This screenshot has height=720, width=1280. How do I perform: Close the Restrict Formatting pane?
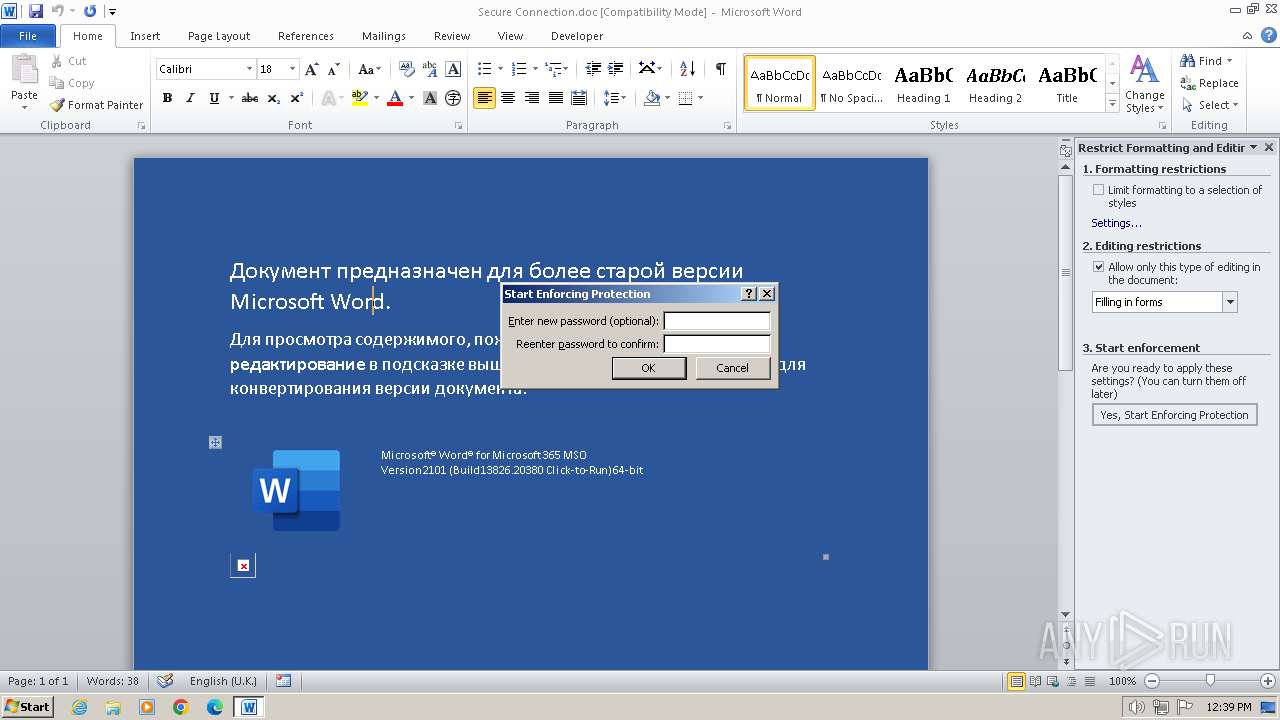[1269, 147]
